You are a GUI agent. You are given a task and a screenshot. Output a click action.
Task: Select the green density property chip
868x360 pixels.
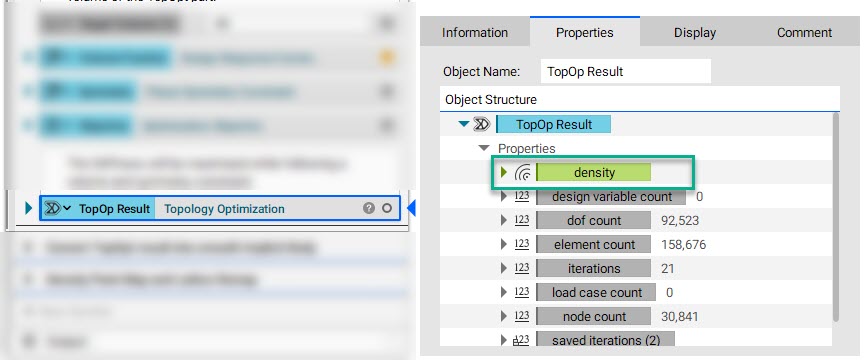[594, 172]
